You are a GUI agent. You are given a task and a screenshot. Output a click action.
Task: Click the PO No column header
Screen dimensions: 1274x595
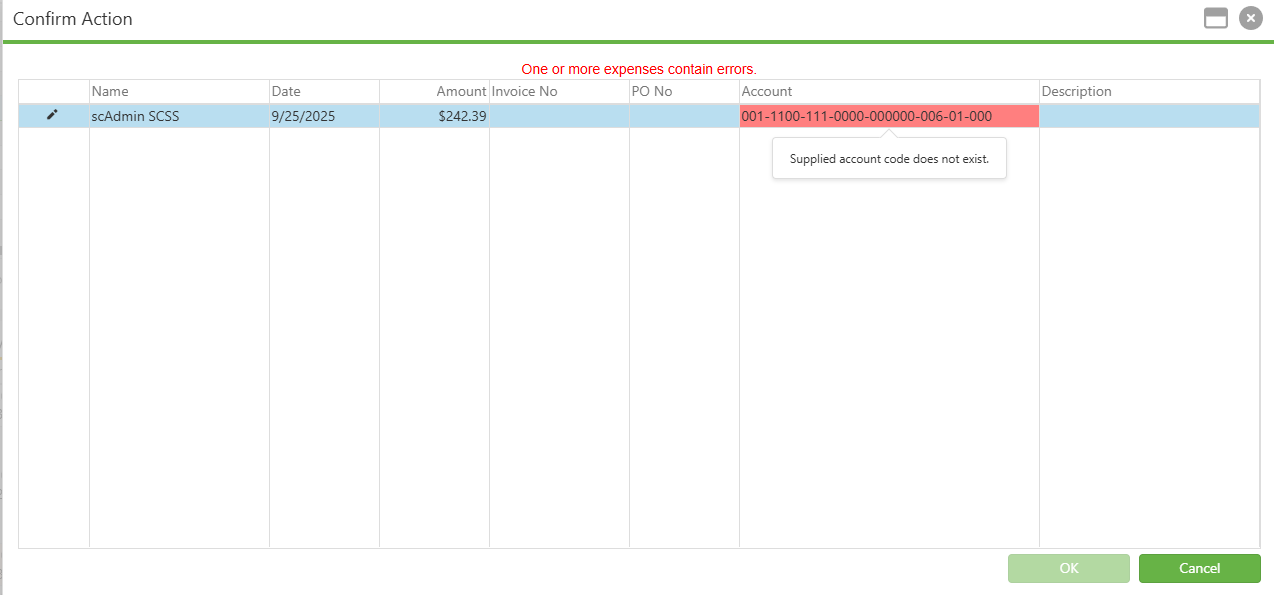coord(684,91)
